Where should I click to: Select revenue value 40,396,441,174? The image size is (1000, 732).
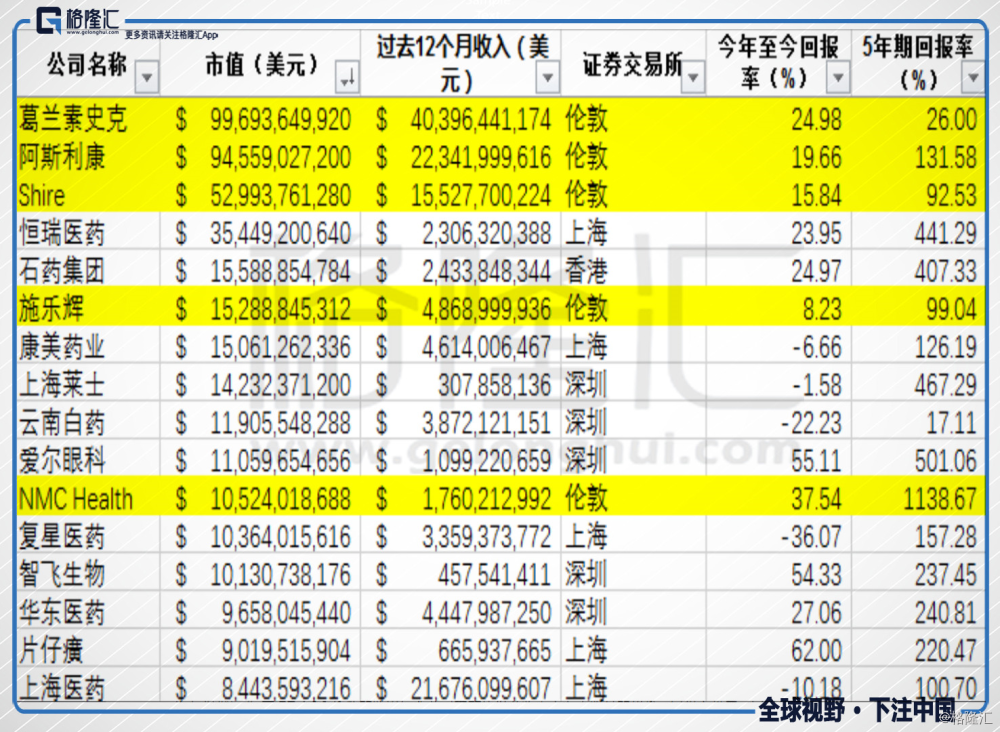(481, 120)
